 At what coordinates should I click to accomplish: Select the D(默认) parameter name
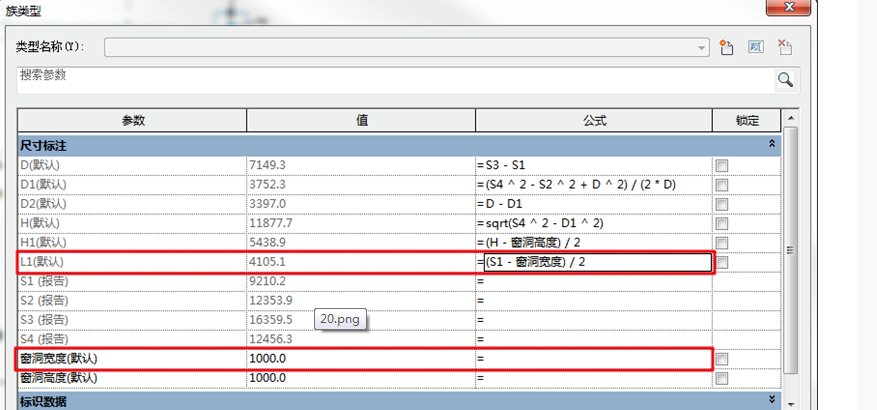[x=40, y=166]
